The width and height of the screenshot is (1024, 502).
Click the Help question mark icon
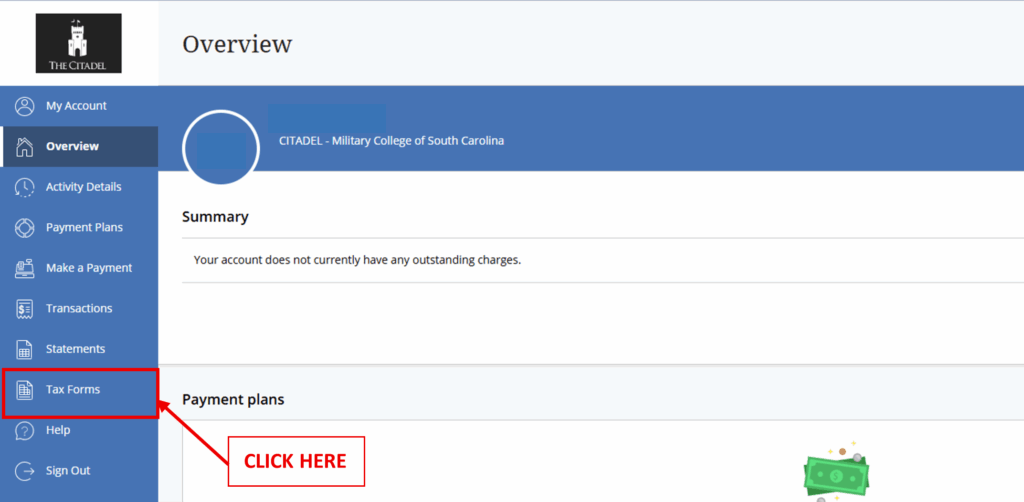coord(25,430)
